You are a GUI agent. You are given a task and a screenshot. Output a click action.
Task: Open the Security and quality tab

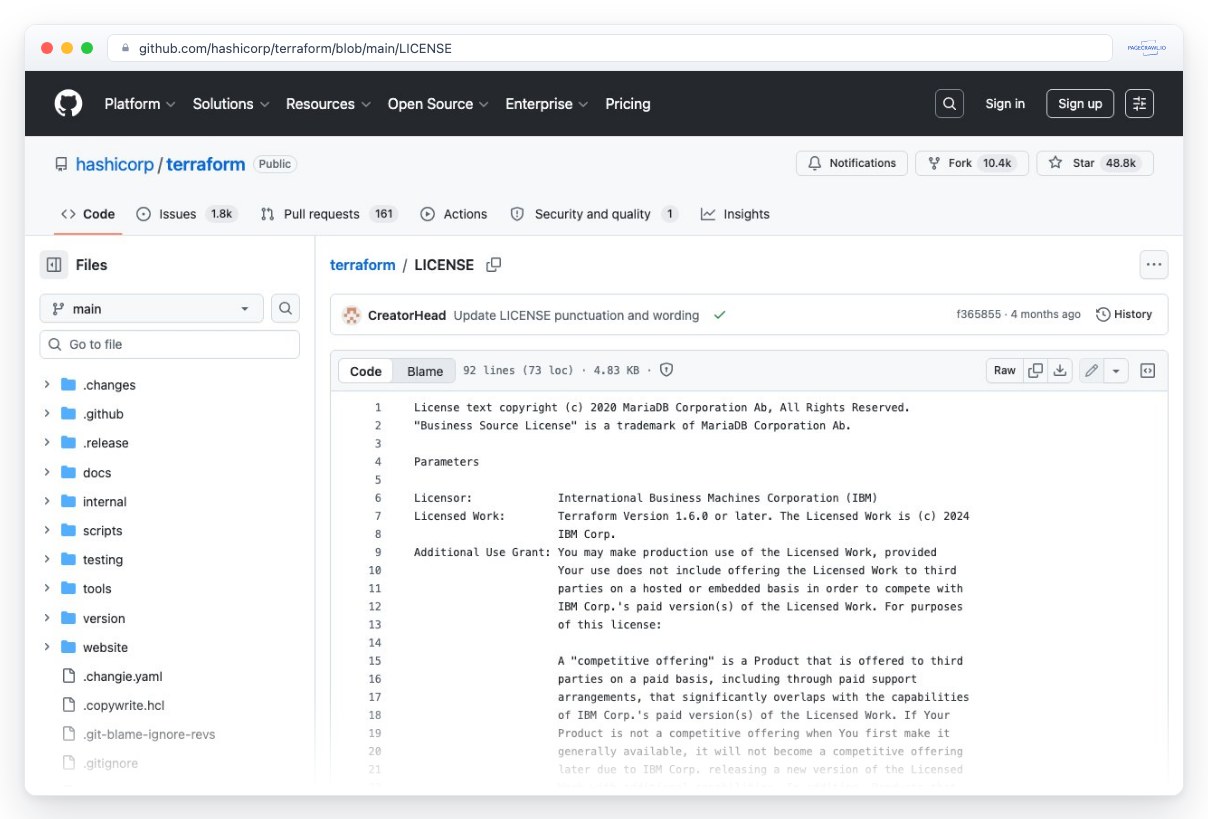point(594,214)
